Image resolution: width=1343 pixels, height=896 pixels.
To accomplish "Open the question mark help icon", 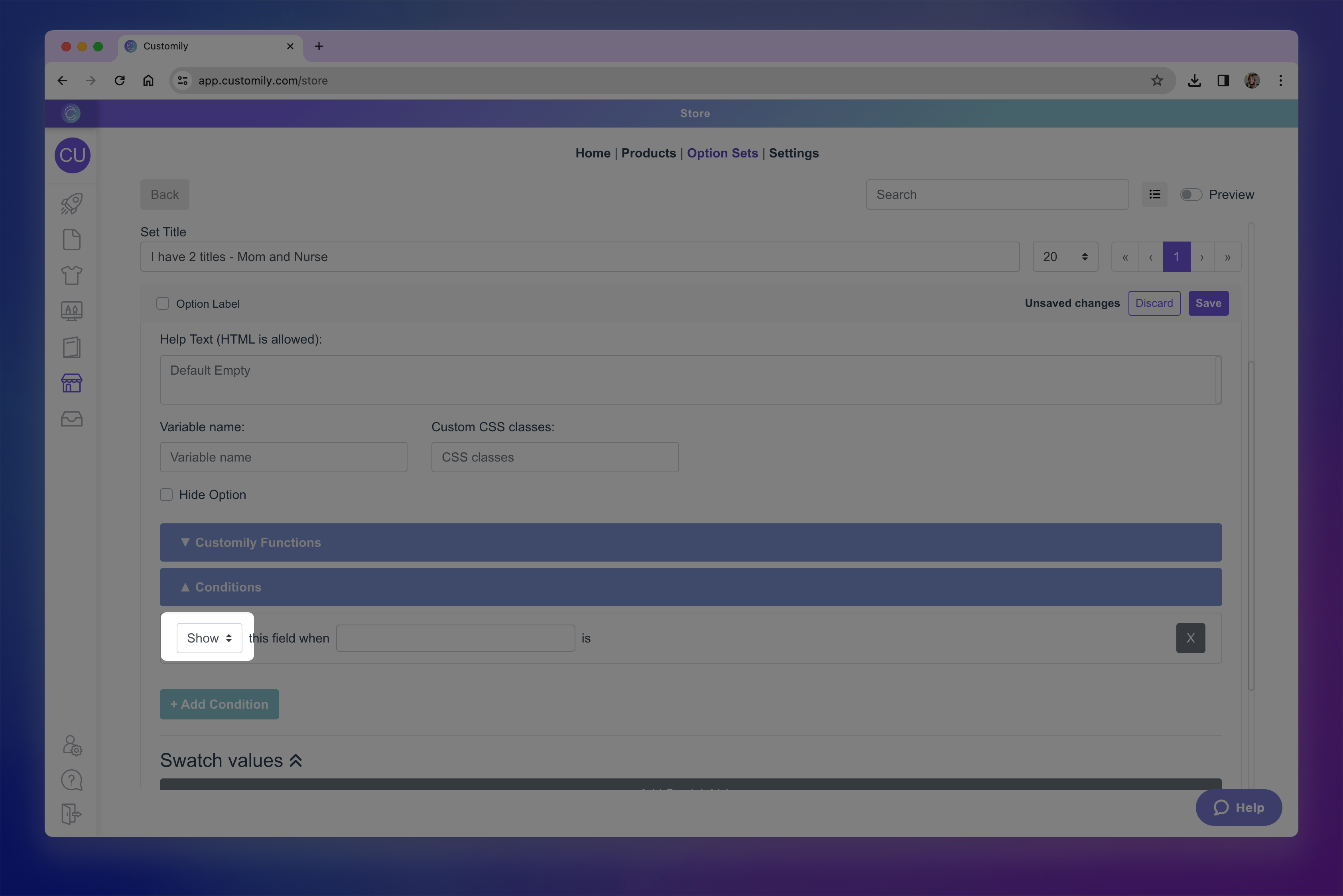I will click(71, 780).
